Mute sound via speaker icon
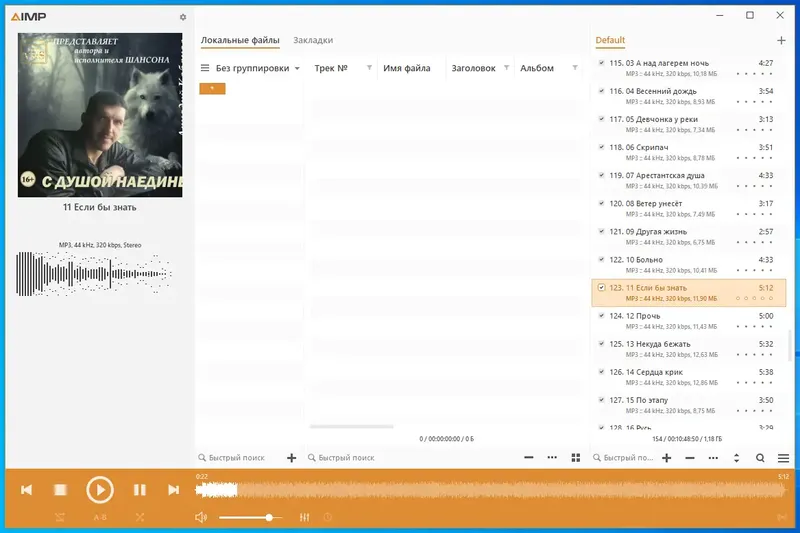Image resolution: width=800 pixels, height=533 pixels. [x=201, y=517]
